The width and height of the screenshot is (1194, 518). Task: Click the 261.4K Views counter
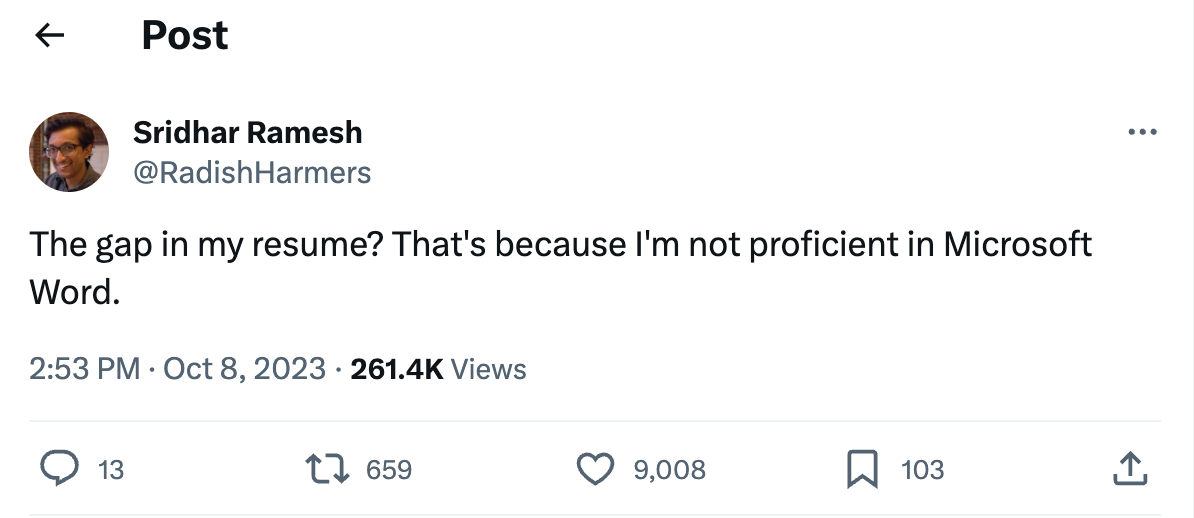coord(439,369)
